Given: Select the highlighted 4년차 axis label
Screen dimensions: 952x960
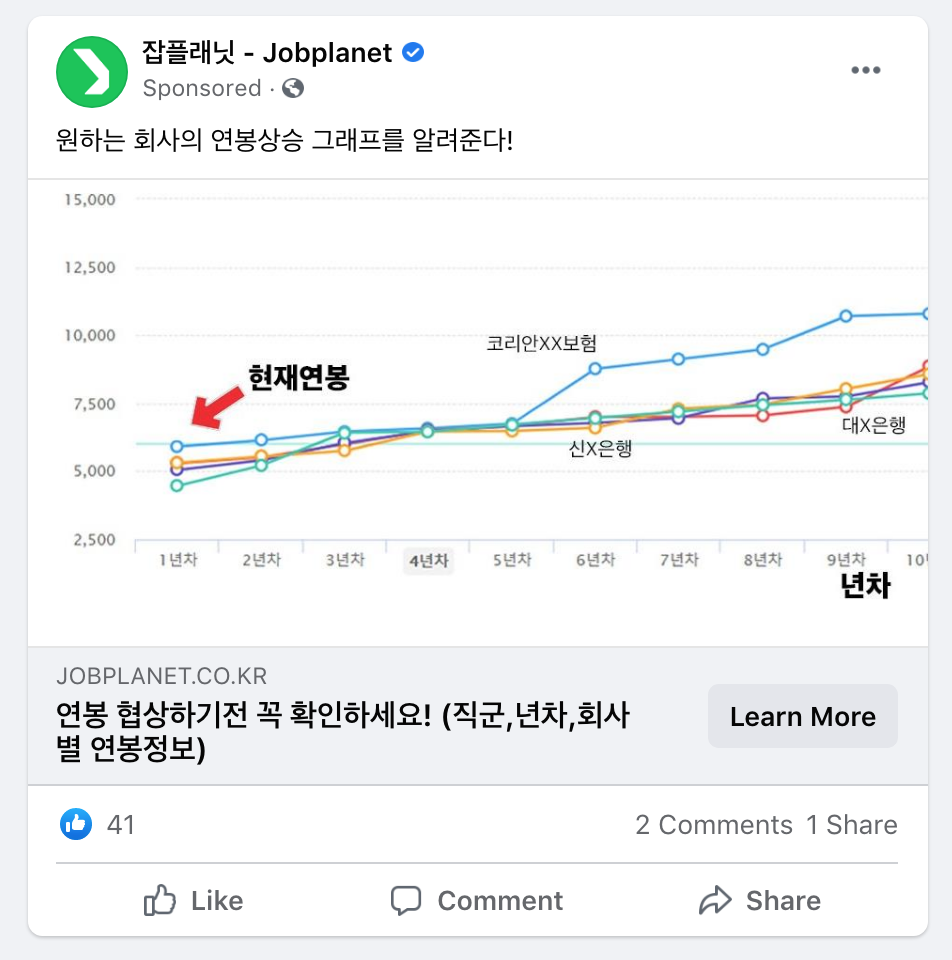Looking at the screenshot, I should click(429, 560).
